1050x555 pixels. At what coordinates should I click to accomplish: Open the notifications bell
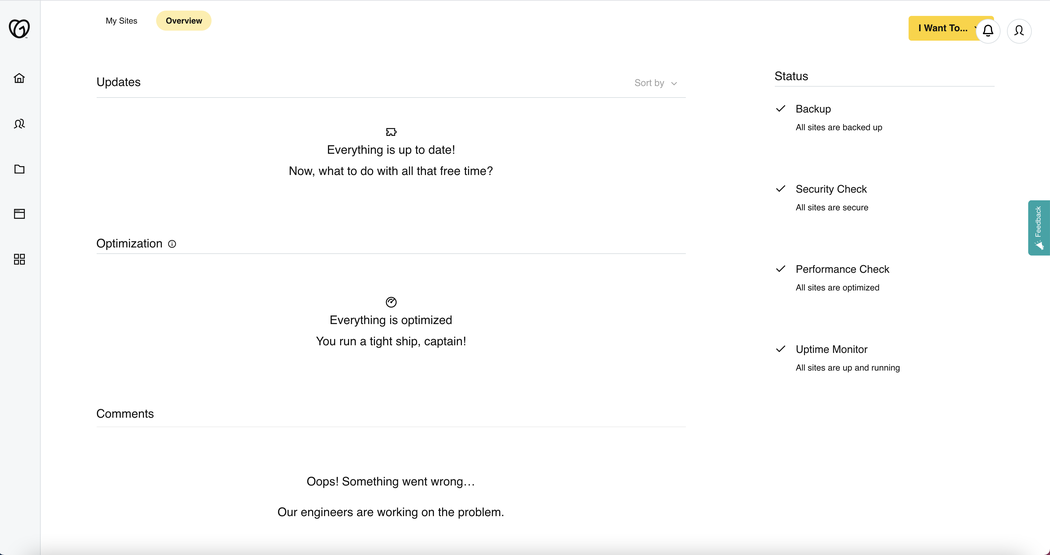click(x=988, y=31)
